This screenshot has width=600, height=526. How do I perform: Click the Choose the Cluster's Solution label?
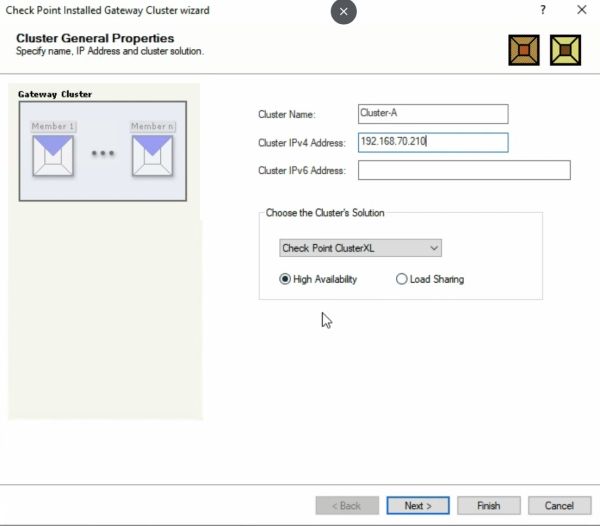click(x=325, y=213)
